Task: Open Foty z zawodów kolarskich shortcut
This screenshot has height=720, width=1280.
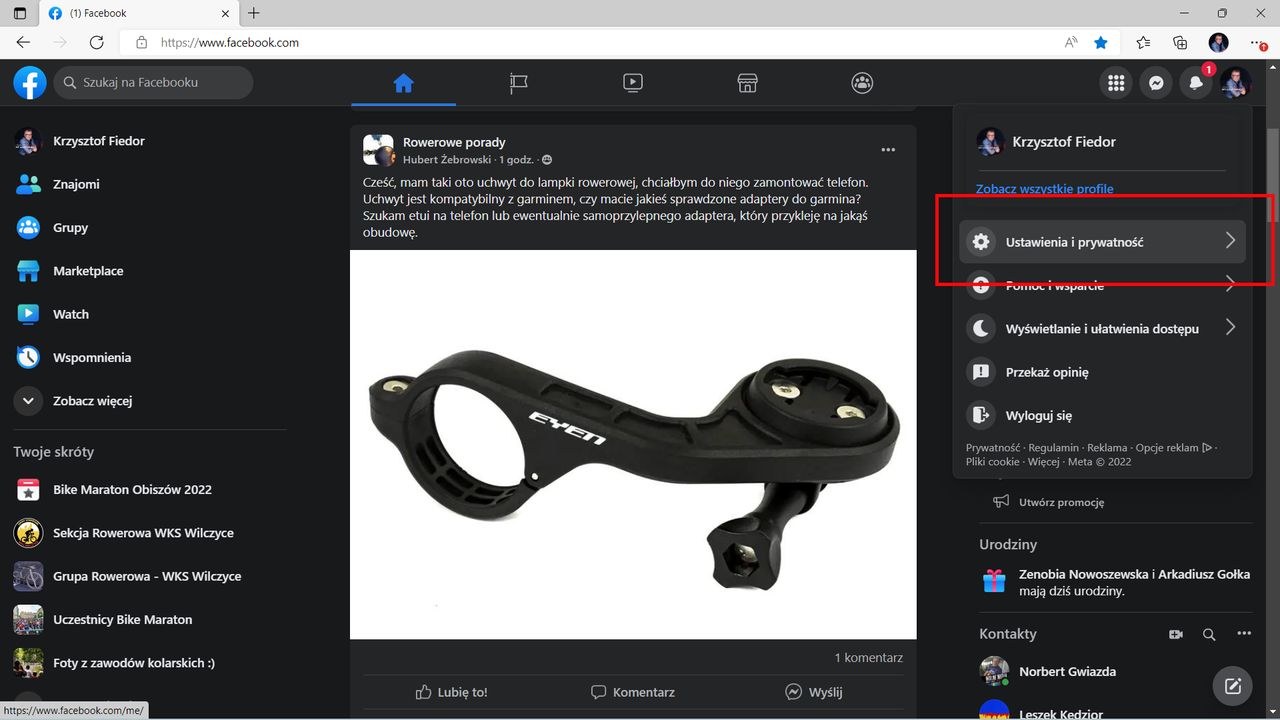Action: (x=148, y=663)
